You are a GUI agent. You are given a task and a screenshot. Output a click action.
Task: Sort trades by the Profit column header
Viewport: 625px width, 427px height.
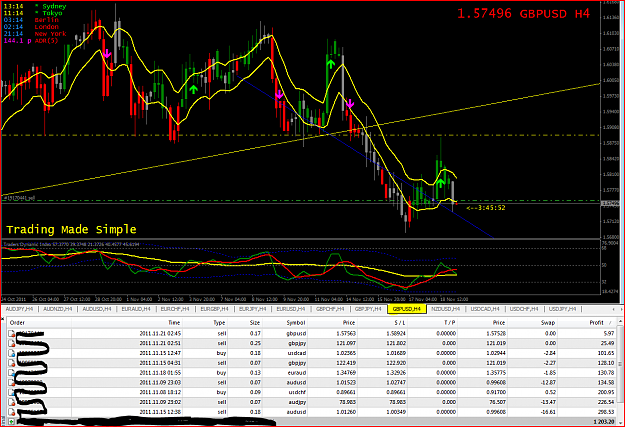597,323
